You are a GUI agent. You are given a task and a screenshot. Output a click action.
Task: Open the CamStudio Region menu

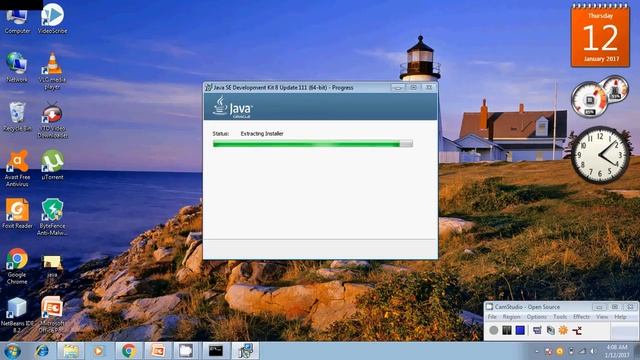(x=511, y=317)
